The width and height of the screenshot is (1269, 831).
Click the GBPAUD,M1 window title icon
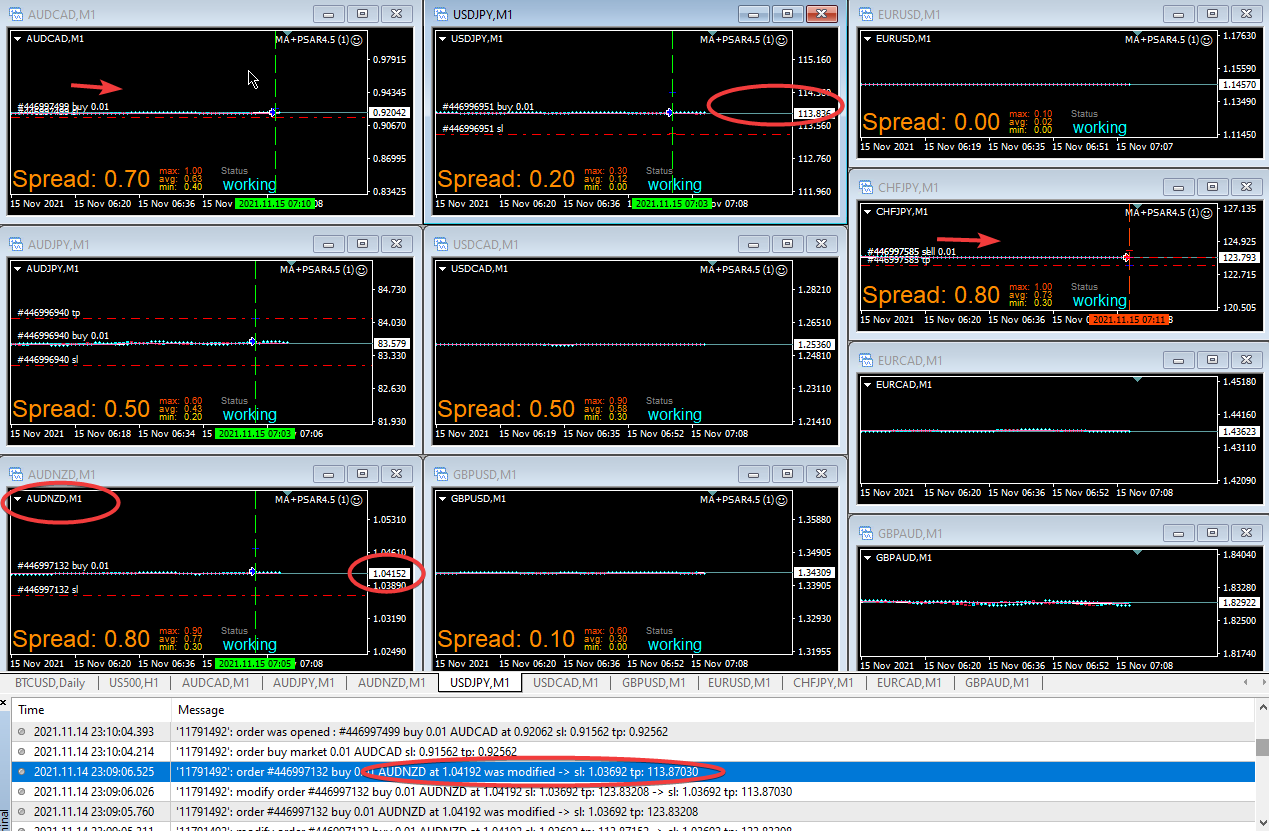[866, 534]
